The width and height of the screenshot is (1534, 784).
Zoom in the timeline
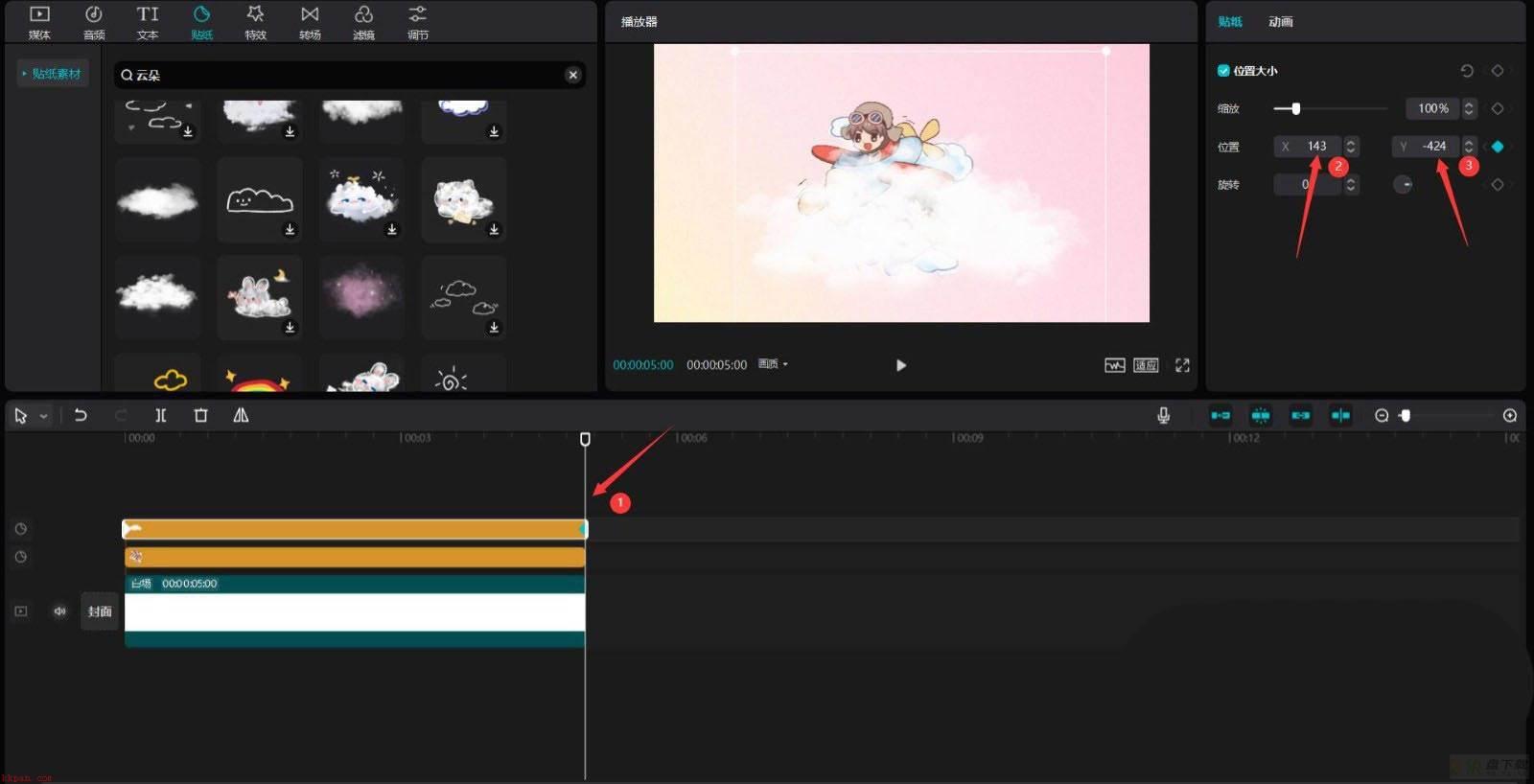[x=1510, y=415]
